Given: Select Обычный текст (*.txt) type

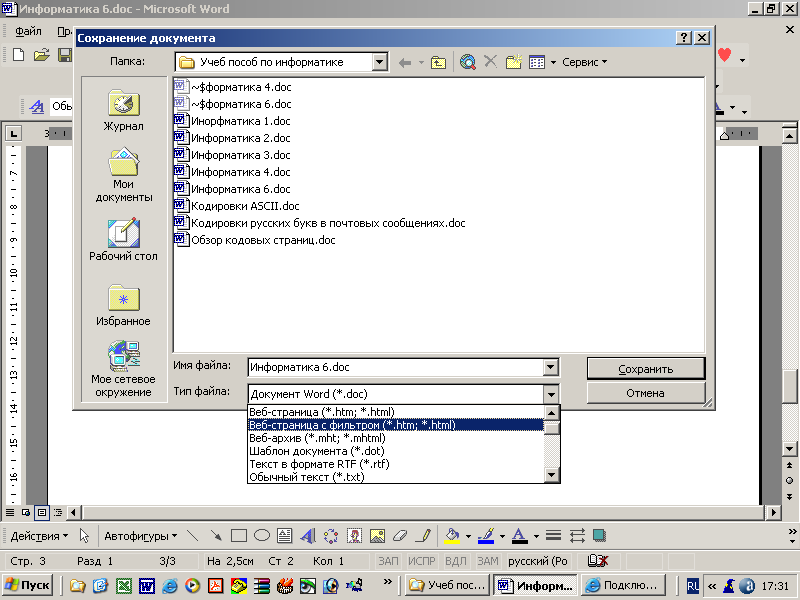Looking at the screenshot, I should 395,477.
